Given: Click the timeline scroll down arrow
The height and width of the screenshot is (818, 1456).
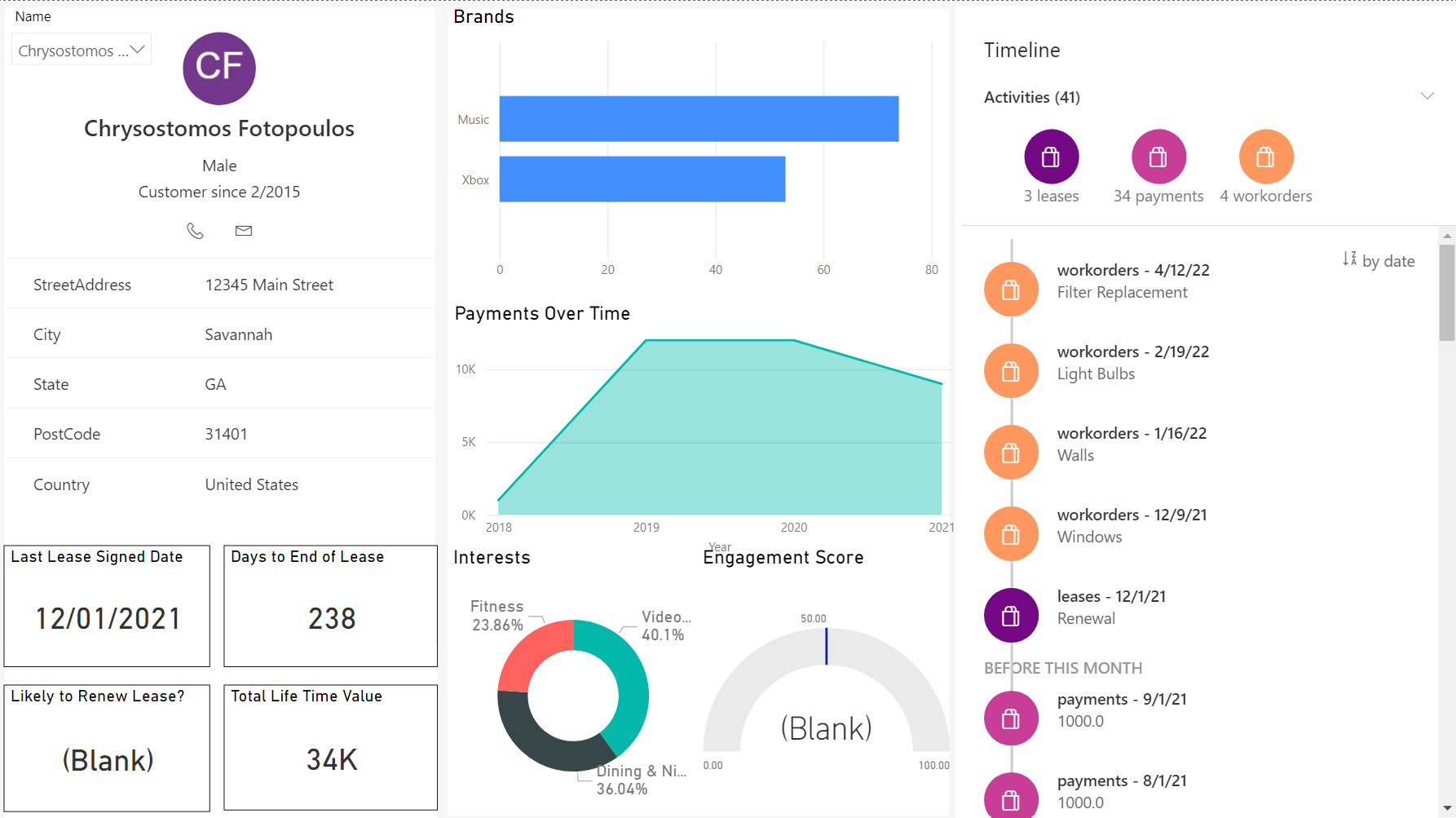Looking at the screenshot, I should [1447, 807].
